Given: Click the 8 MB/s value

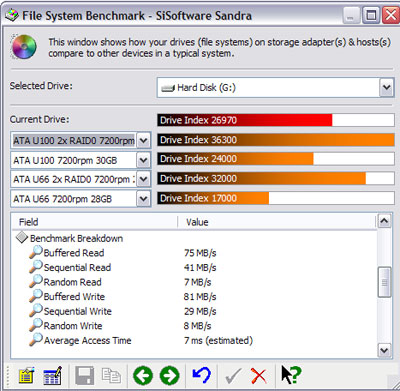Looking at the screenshot, I should coord(198,326).
